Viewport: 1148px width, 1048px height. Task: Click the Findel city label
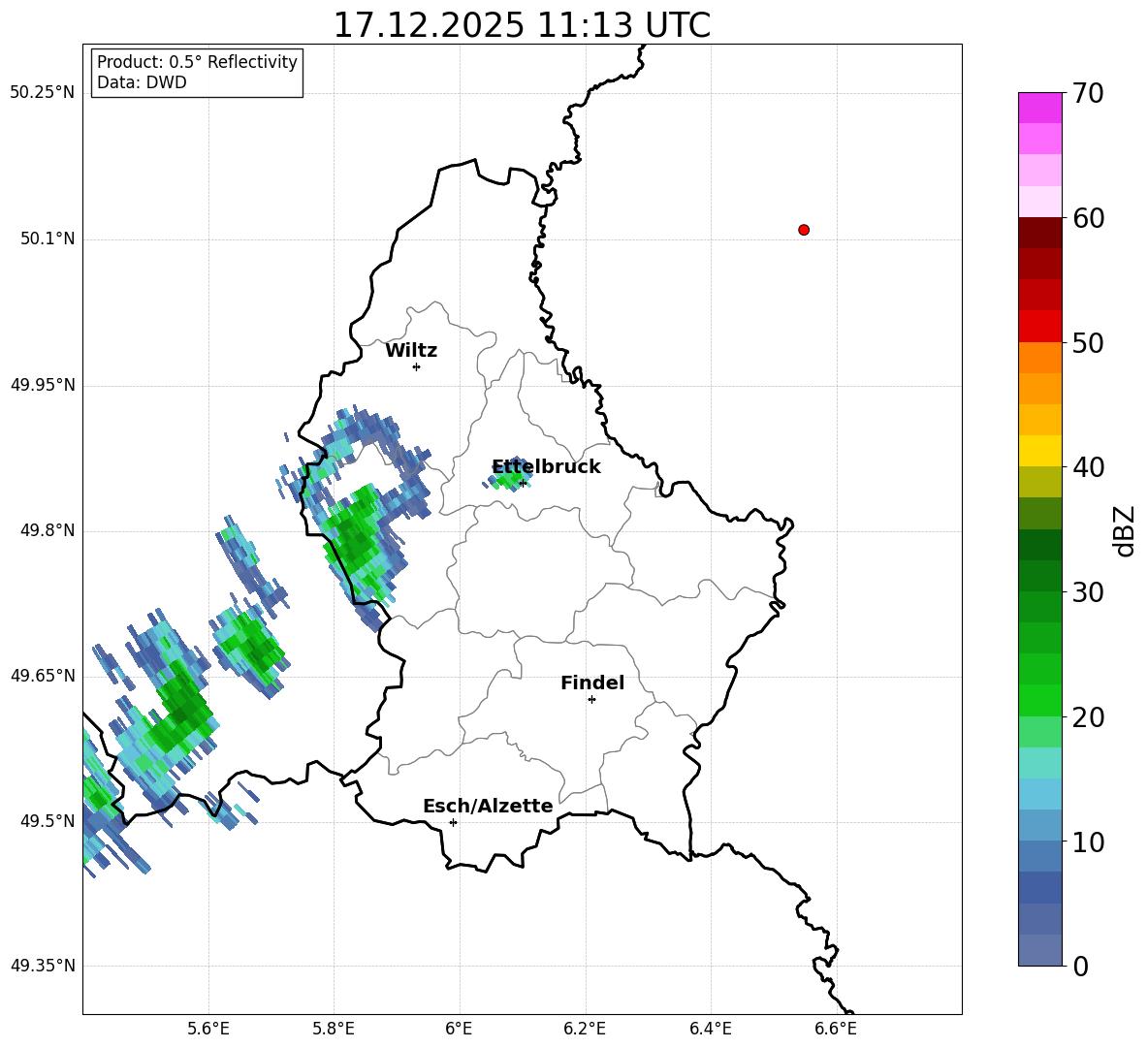click(592, 683)
